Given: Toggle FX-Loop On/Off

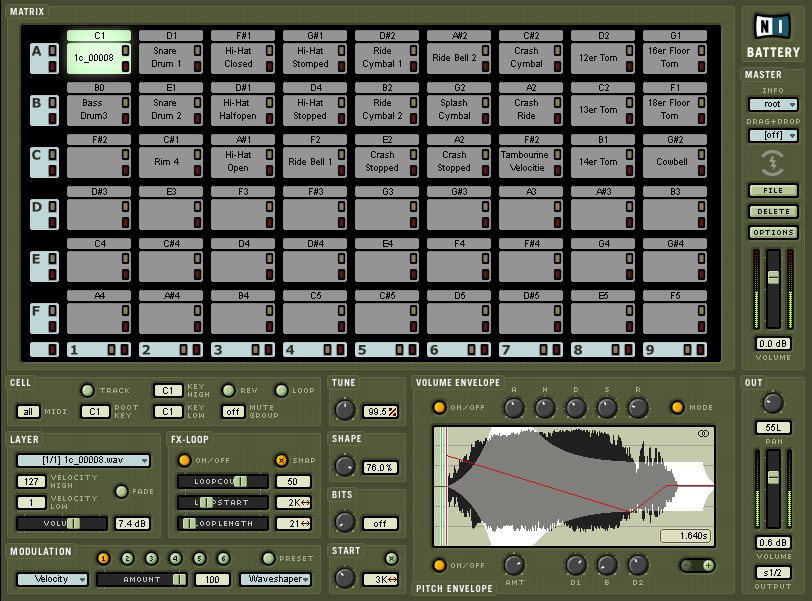Looking at the screenshot, I should coord(184,460).
